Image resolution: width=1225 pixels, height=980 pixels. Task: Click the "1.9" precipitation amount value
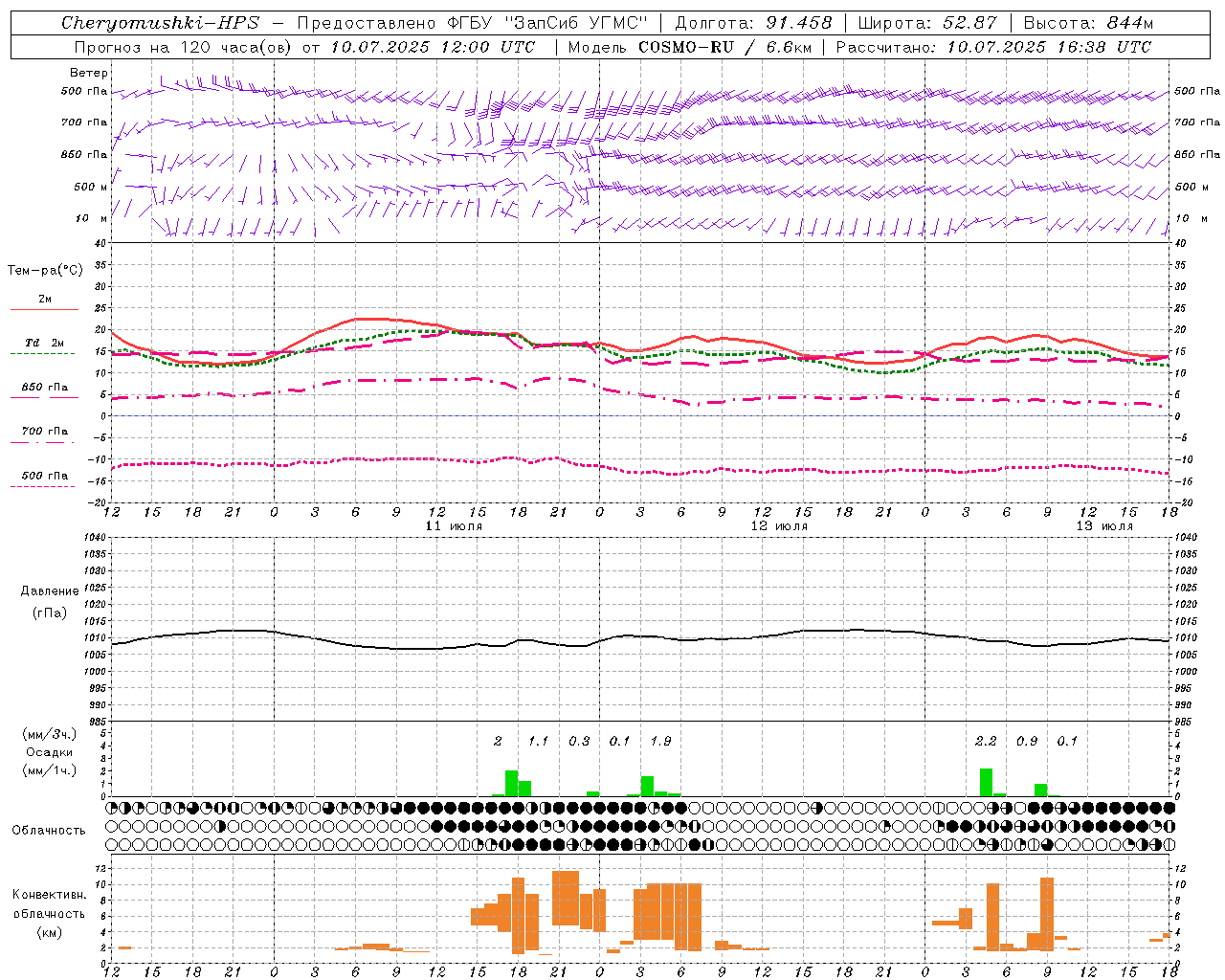660,742
